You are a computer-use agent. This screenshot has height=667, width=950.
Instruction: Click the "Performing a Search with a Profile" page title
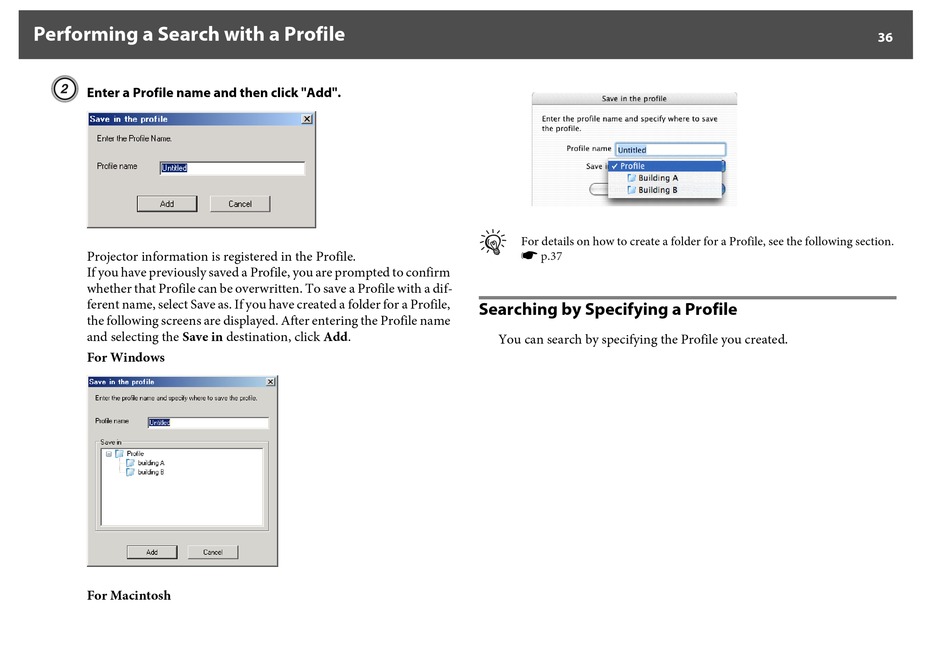tap(189, 35)
